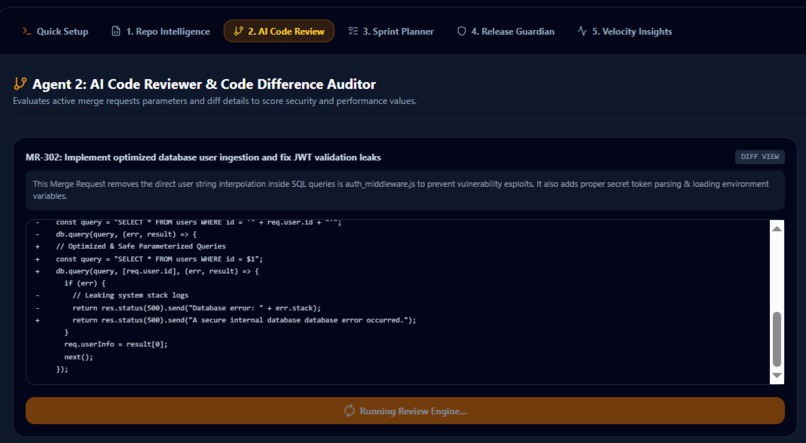Click the 'if (err) {' code line

tap(85, 283)
